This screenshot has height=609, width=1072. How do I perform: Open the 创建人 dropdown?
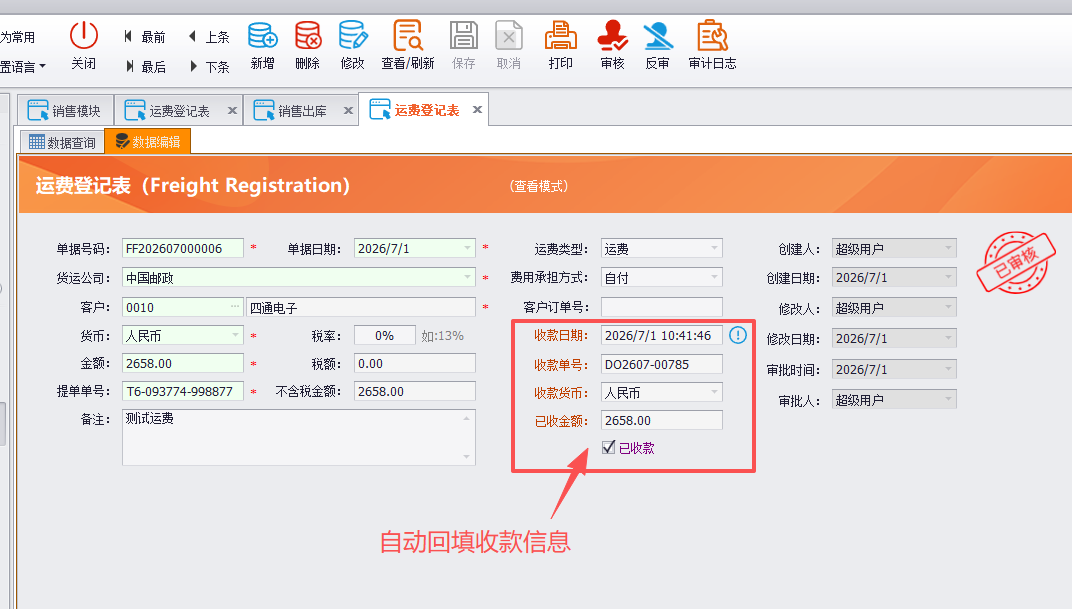(x=948, y=248)
